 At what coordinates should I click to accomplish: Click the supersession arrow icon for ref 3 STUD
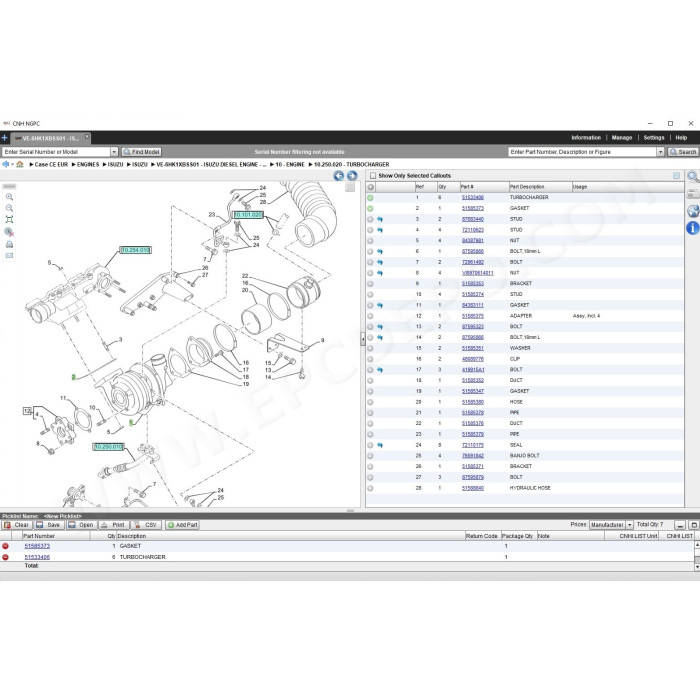[x=380, y=219]
